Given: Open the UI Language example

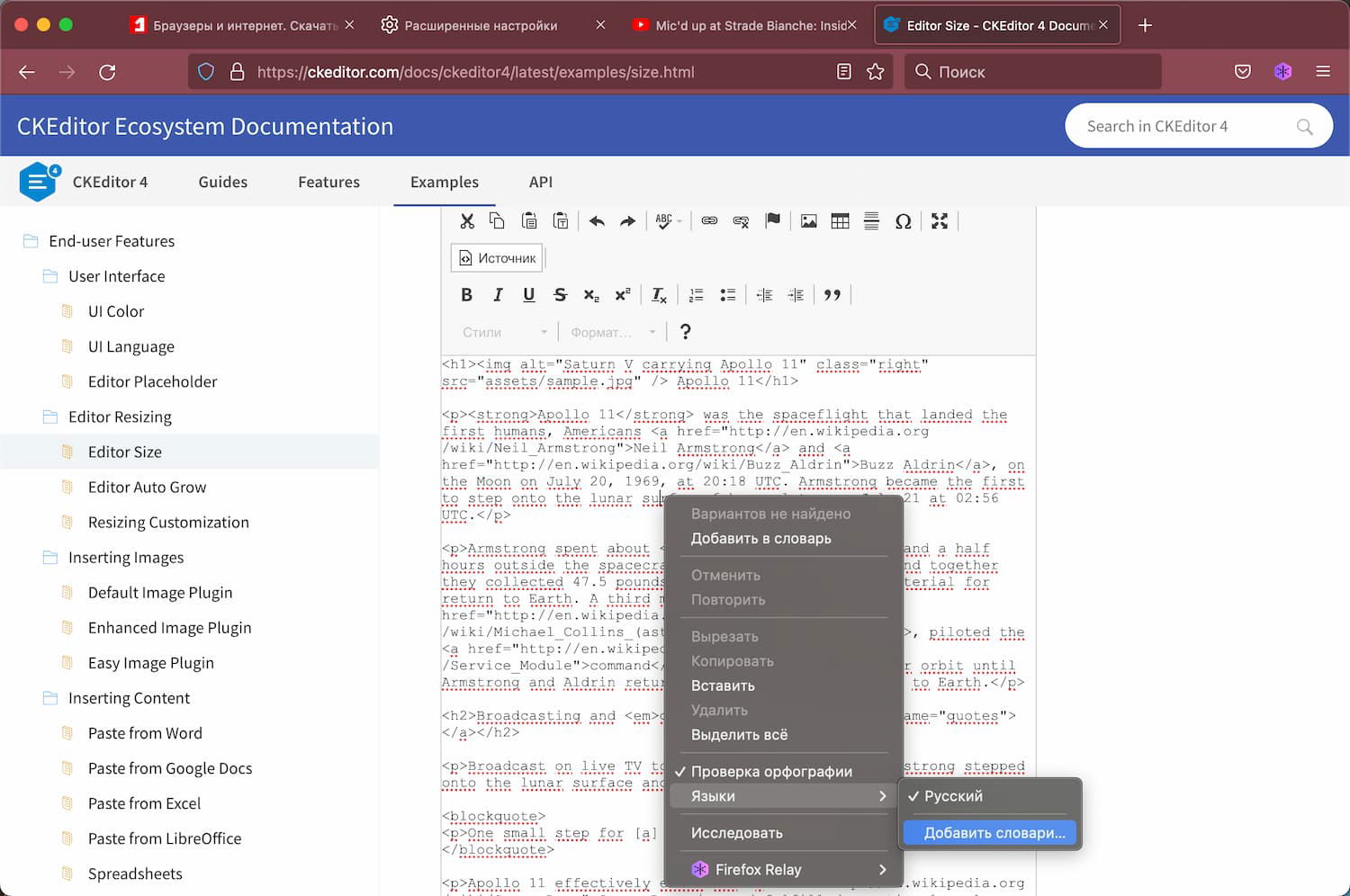Looking at the screenshot, I should pyautogui.click(x=131, y=346).
